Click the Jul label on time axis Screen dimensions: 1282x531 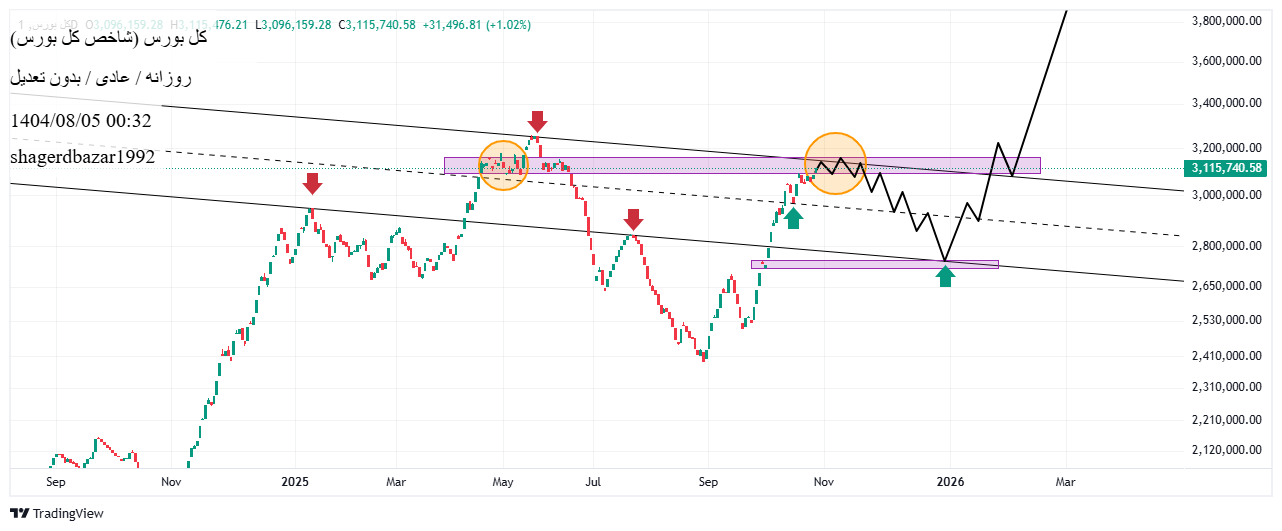[x=594, y=482]
